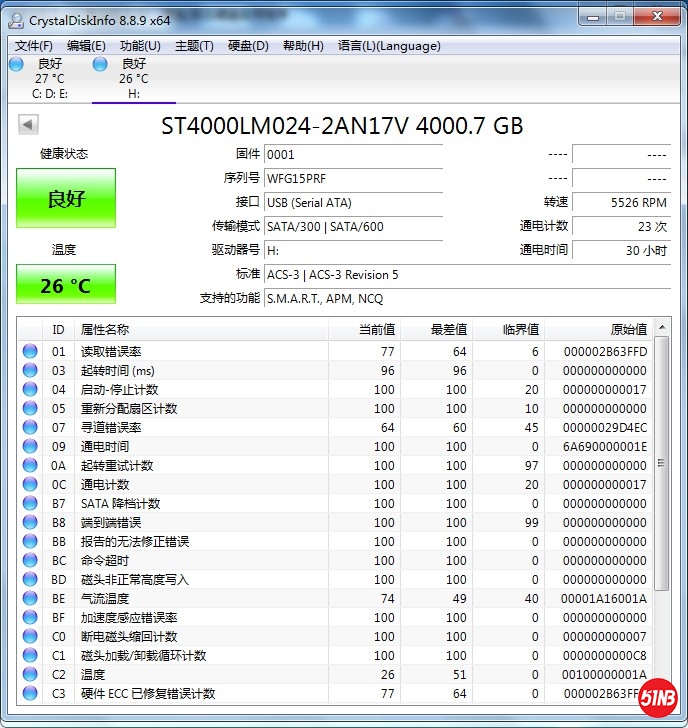The height and width of the screenshot is (728, 688).
Task: Click raw value 6A690000001E
Action: 605,447
